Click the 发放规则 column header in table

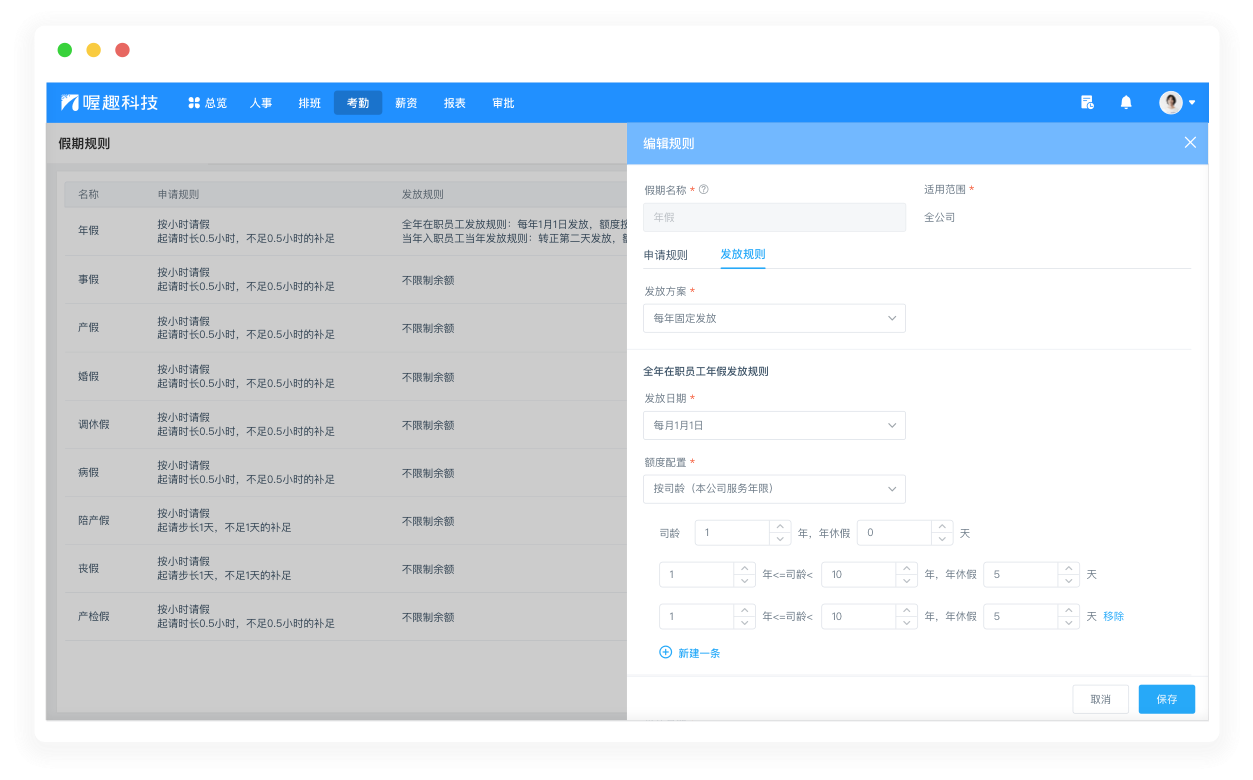point(423,194)
